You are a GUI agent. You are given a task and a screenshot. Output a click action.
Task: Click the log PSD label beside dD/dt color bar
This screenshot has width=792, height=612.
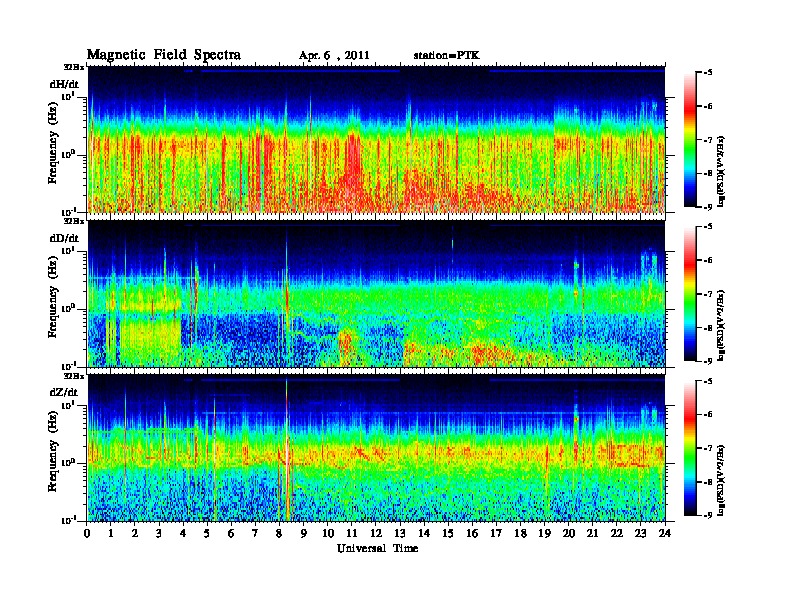(721, 325)
